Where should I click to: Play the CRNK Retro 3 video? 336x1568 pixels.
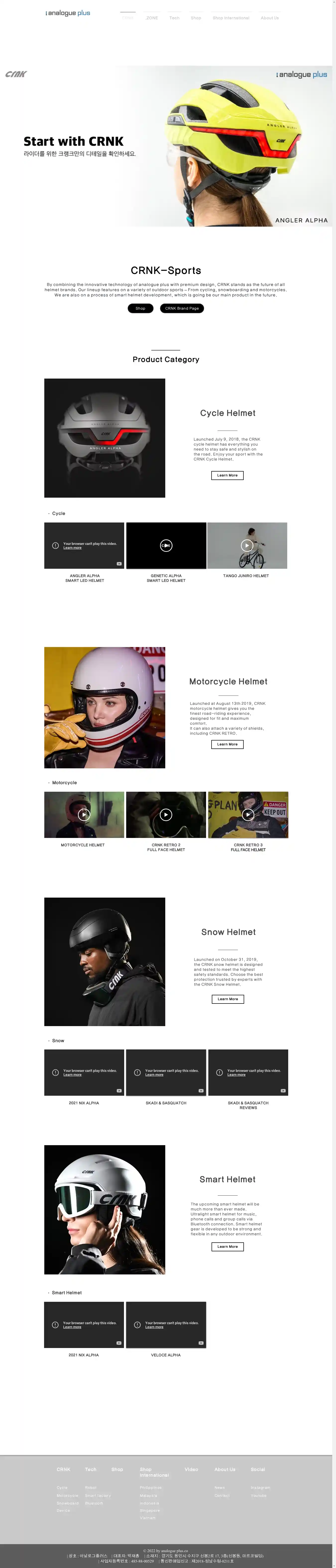(248, 814)
